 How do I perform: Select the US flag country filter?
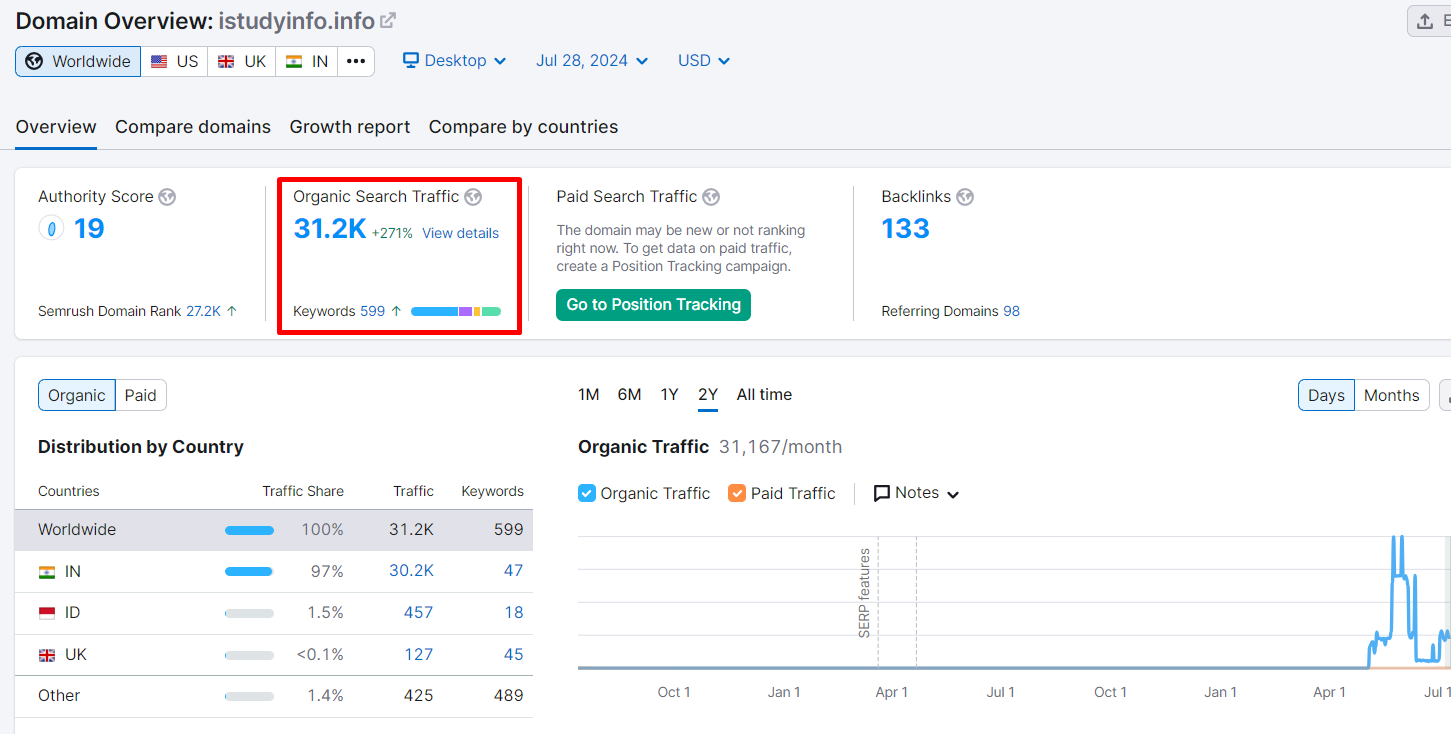[174, 61]
